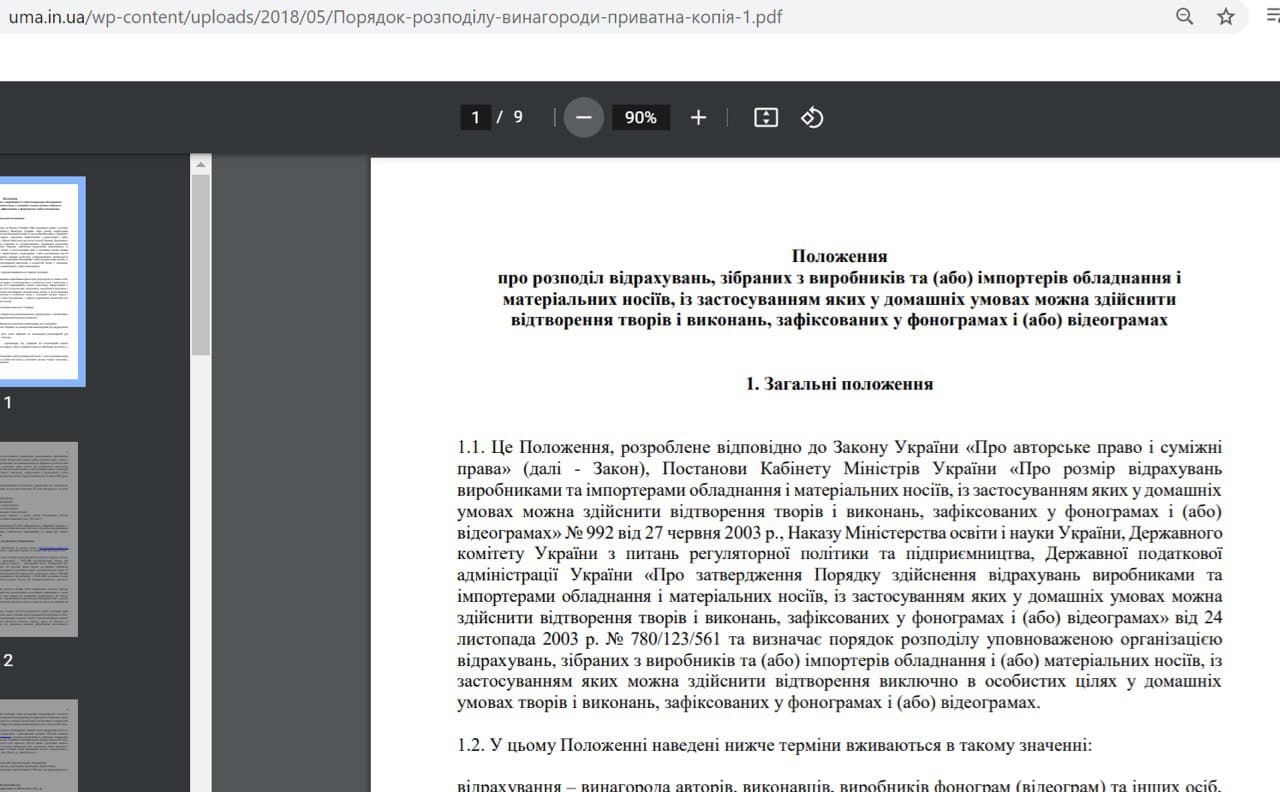Click the document title "Положення"
Viewport: 1280px width, 792px height.
point(839,256)
